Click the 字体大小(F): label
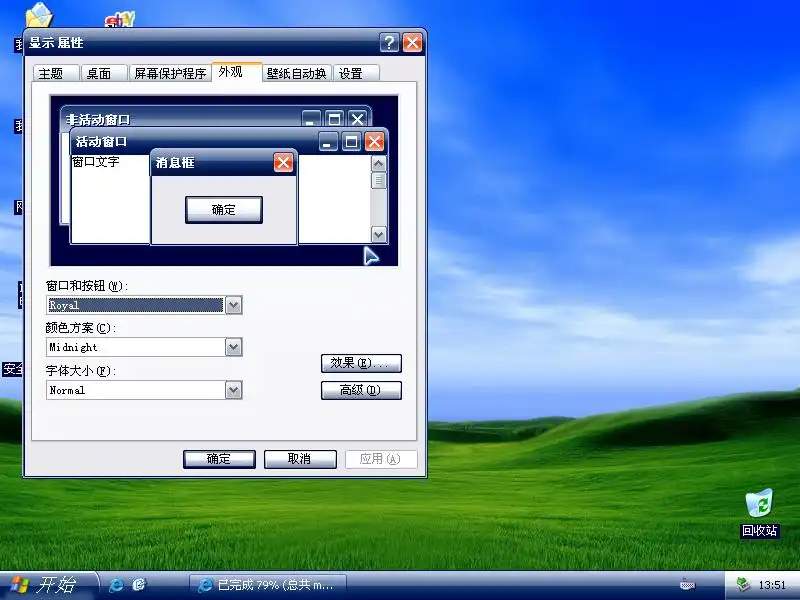The image size is (800, 600). pos(81,370)
